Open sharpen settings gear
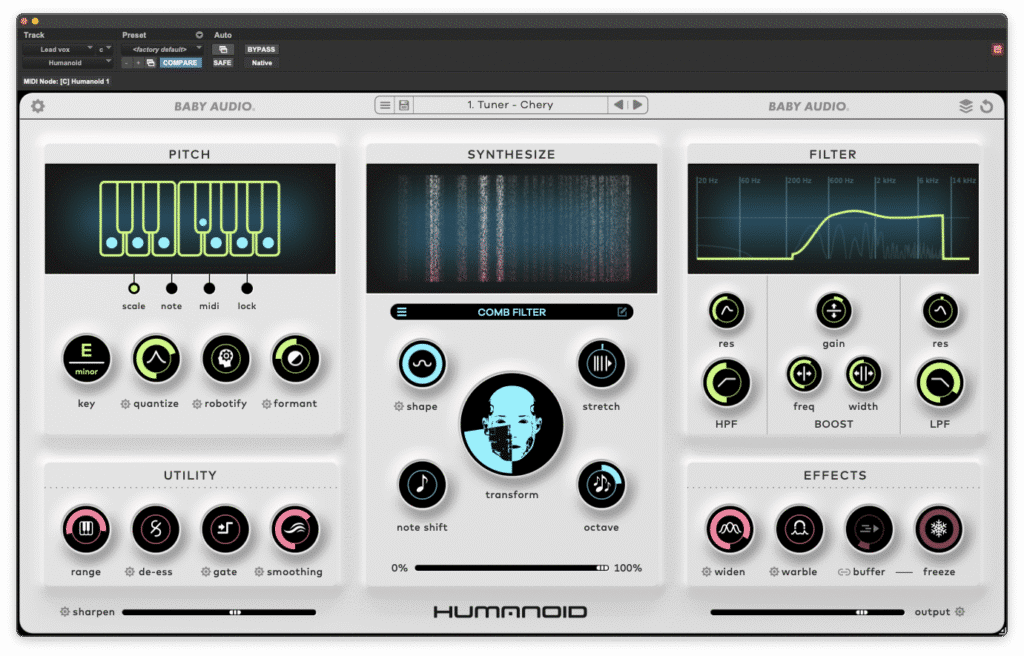 click(x=65, y=612)
